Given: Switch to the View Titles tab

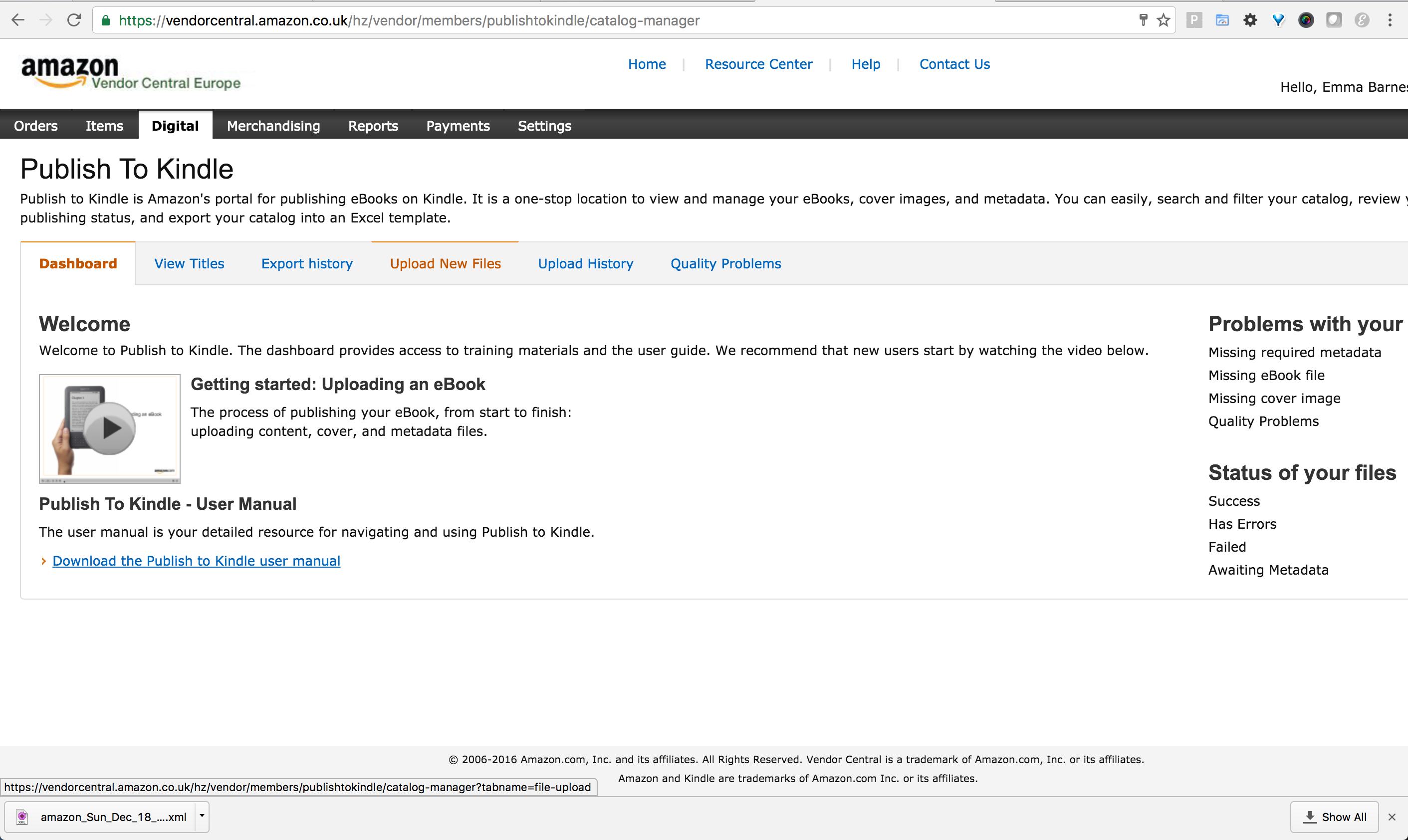Looking at the screenshot, I should point(189,264).
